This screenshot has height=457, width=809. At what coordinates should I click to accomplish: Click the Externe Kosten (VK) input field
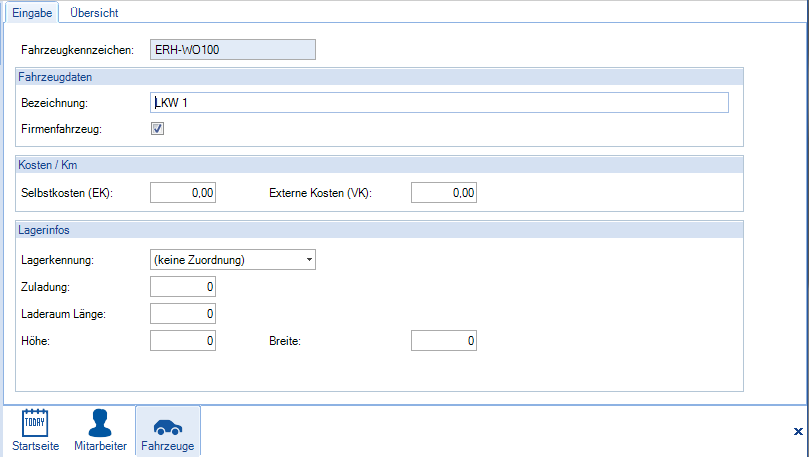pos(444,193)
